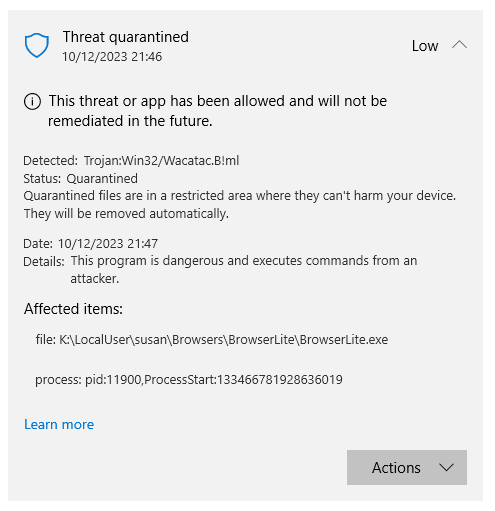Open the Learn more link
Viewport: 495px width, 511px height.
pyautogui.click(x=59, y=424)
